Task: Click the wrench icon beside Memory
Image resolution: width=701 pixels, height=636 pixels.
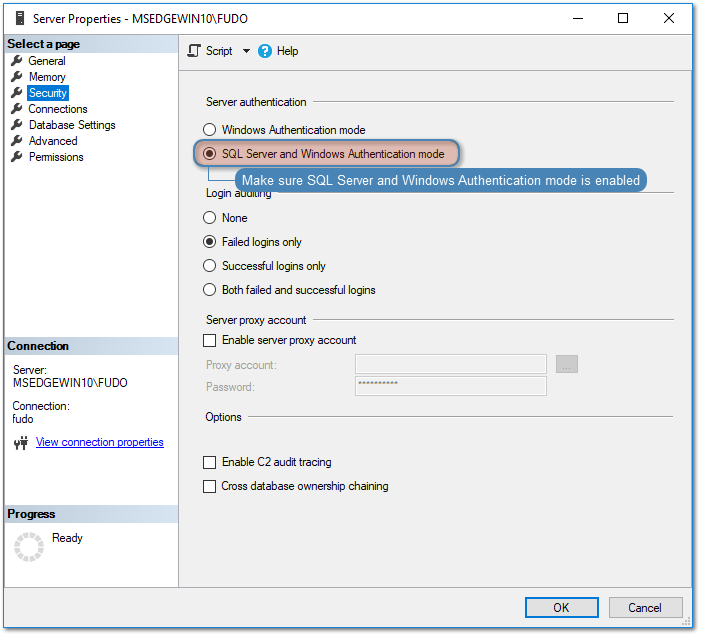Action: [17, 77]
